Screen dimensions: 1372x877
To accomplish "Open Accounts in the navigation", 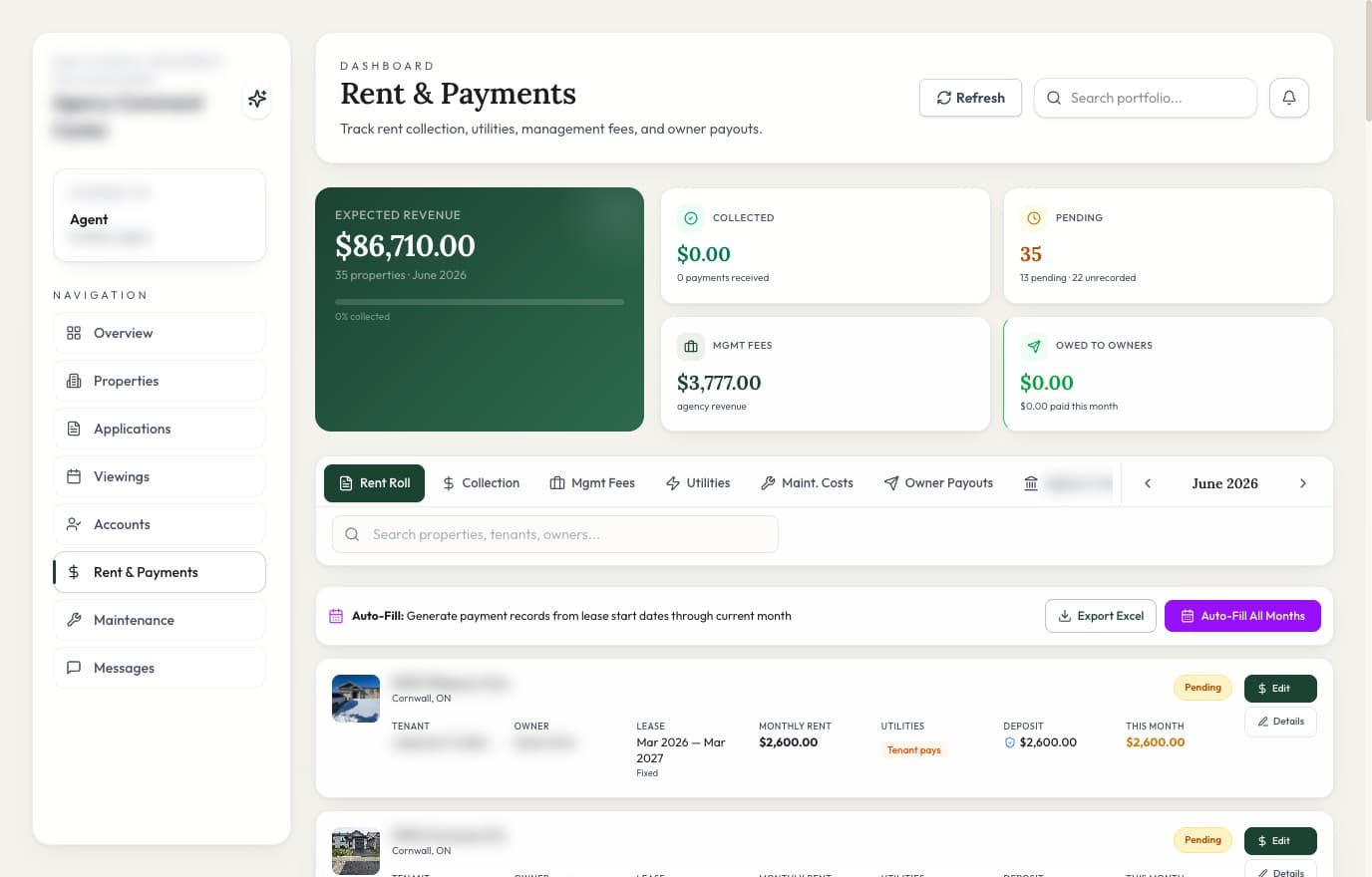I will point(160,524).
